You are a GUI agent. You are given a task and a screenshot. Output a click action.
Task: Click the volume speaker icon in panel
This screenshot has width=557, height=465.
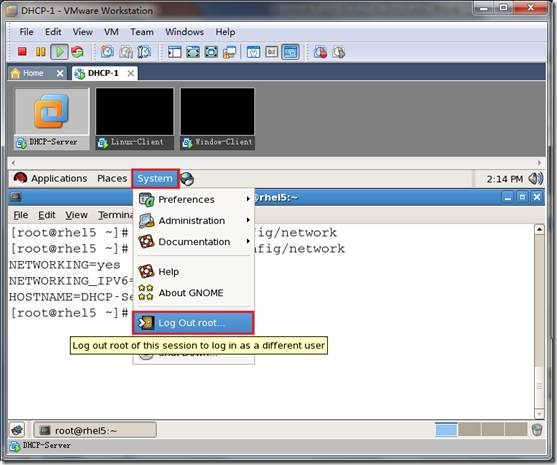(x=536, y=178)
